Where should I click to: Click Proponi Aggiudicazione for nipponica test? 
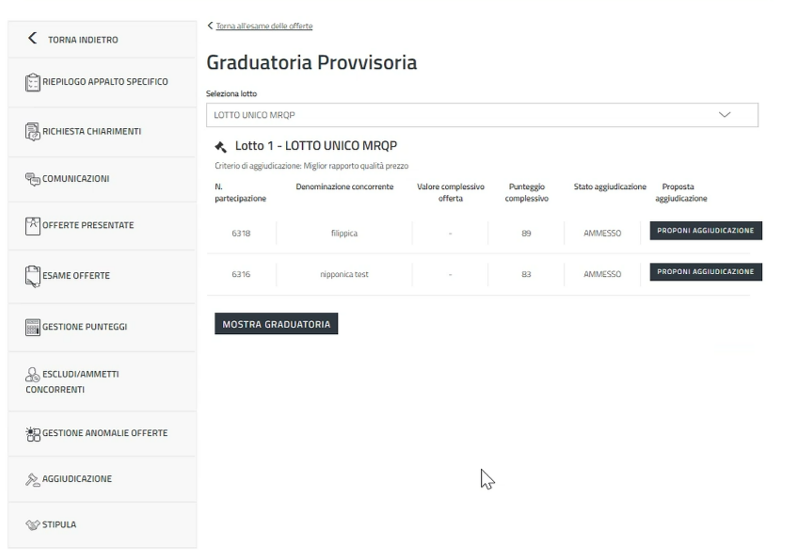(706, 272)
